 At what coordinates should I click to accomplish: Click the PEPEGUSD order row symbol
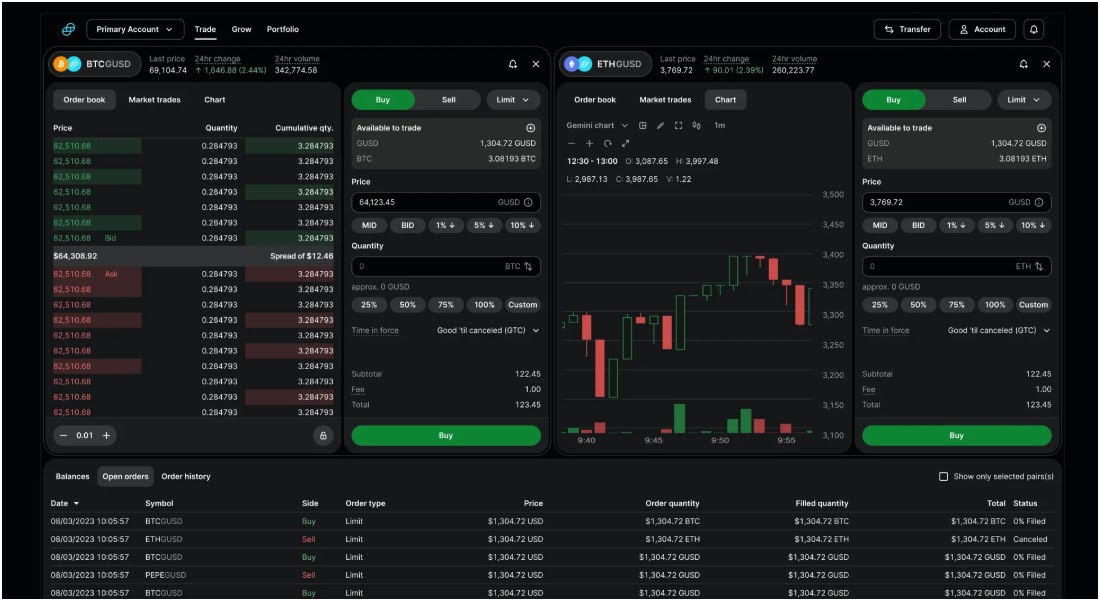tap(166, 575)
